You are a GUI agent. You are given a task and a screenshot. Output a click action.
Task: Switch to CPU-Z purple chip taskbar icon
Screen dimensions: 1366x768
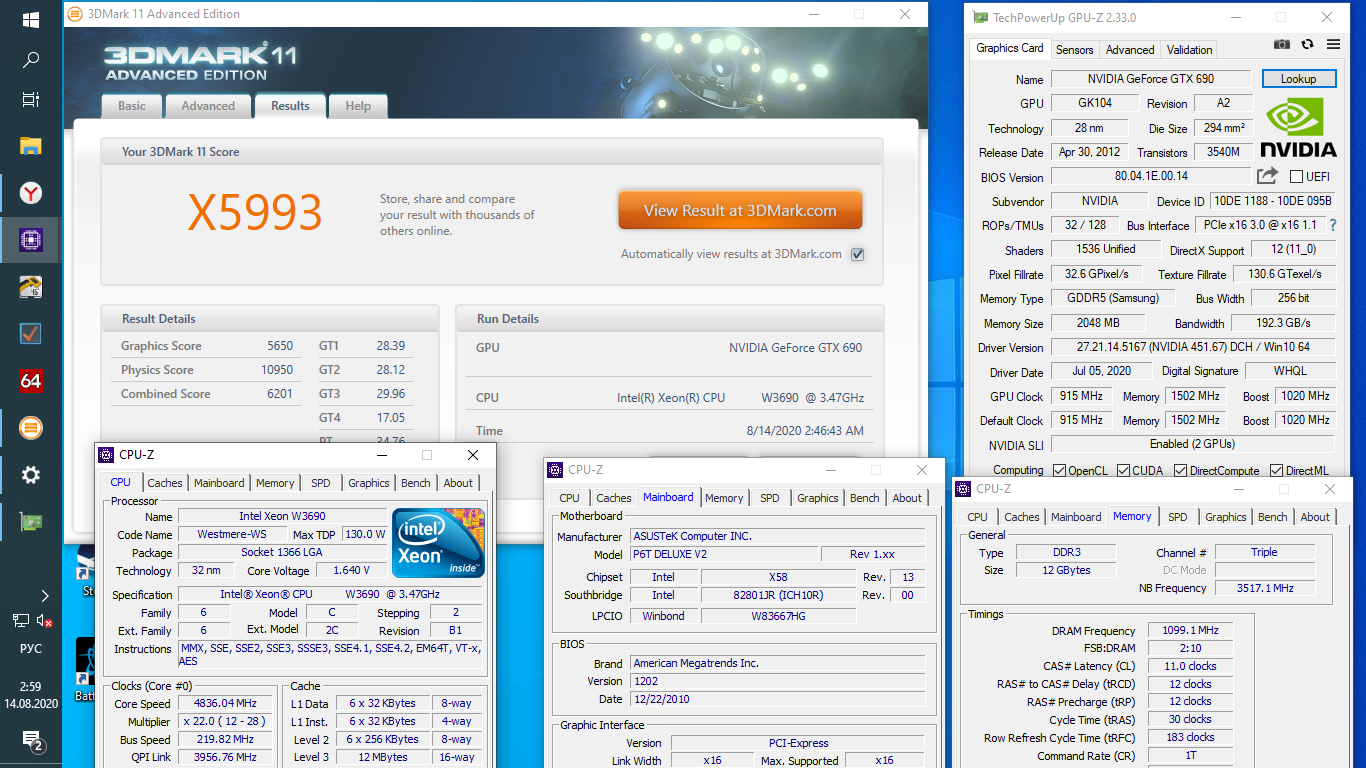click(30, 239)
